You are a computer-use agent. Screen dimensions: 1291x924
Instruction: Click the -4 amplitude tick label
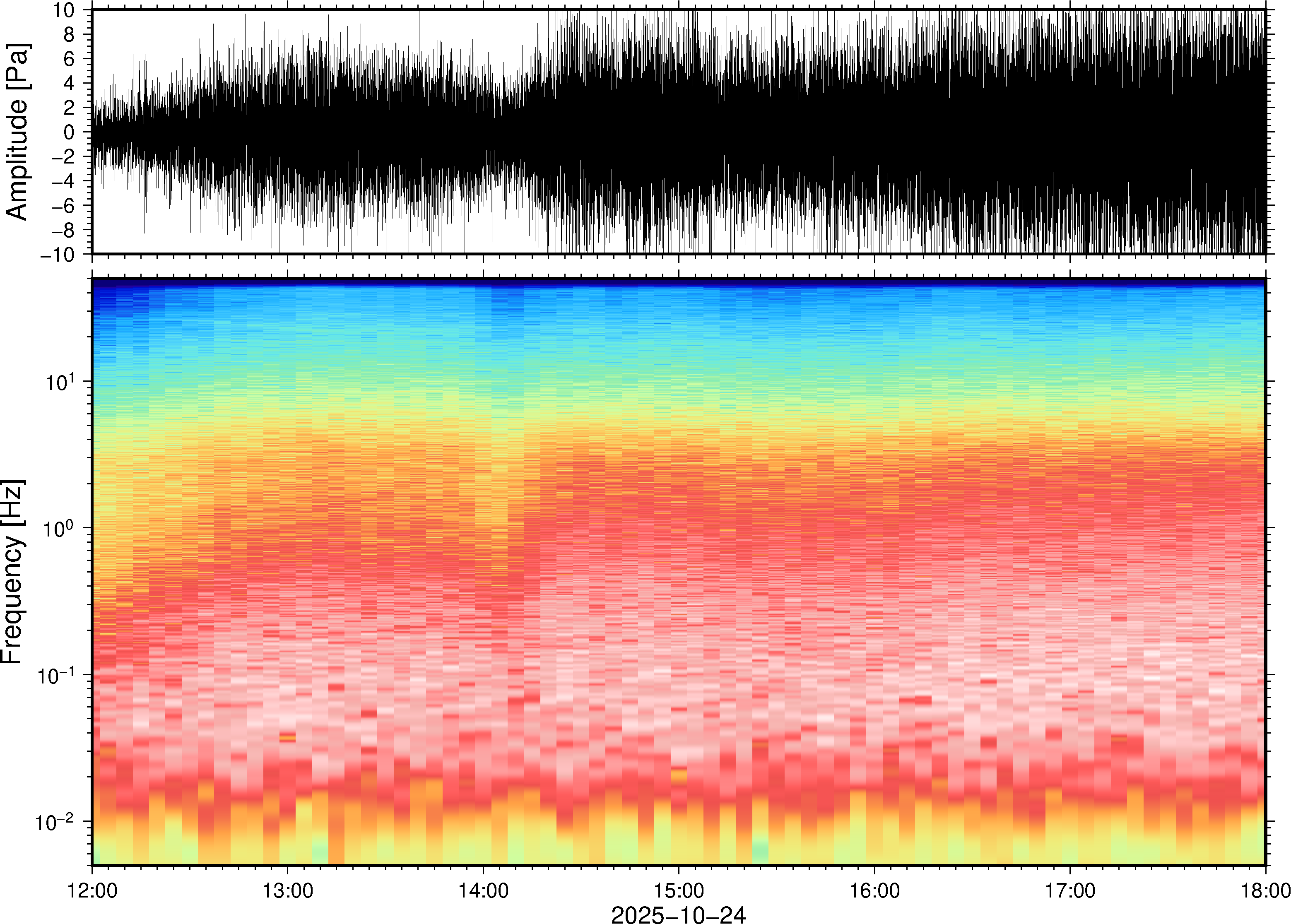click(63, 181)
